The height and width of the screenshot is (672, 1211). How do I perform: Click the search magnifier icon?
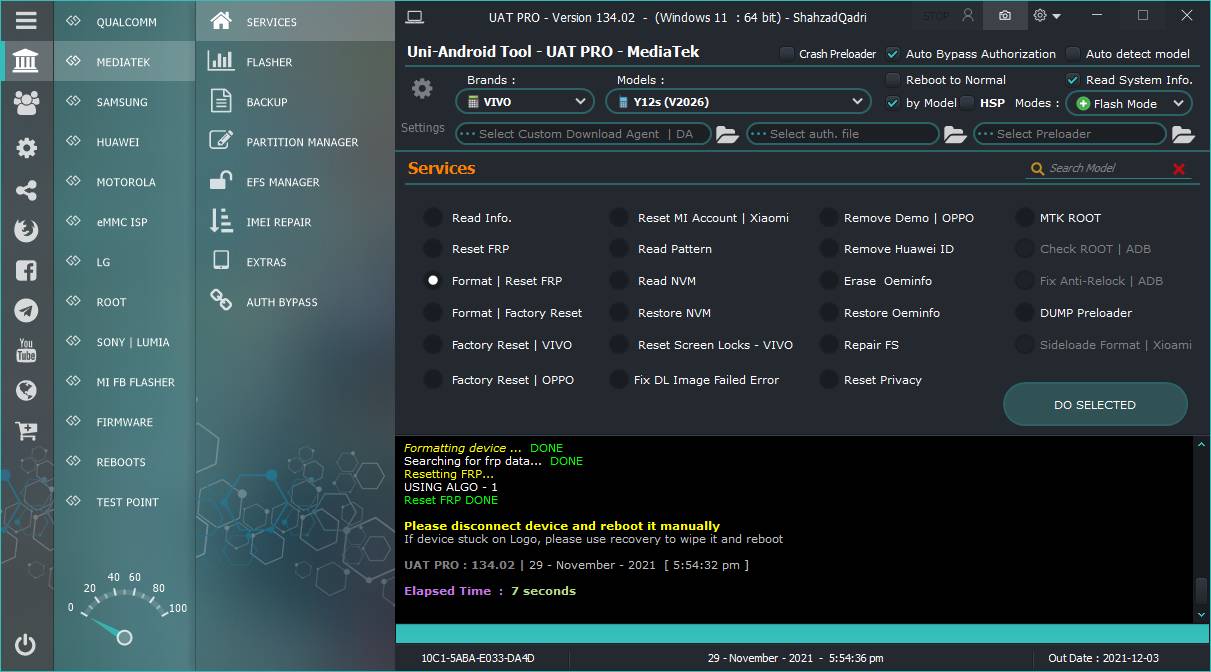pos(1037,169)
